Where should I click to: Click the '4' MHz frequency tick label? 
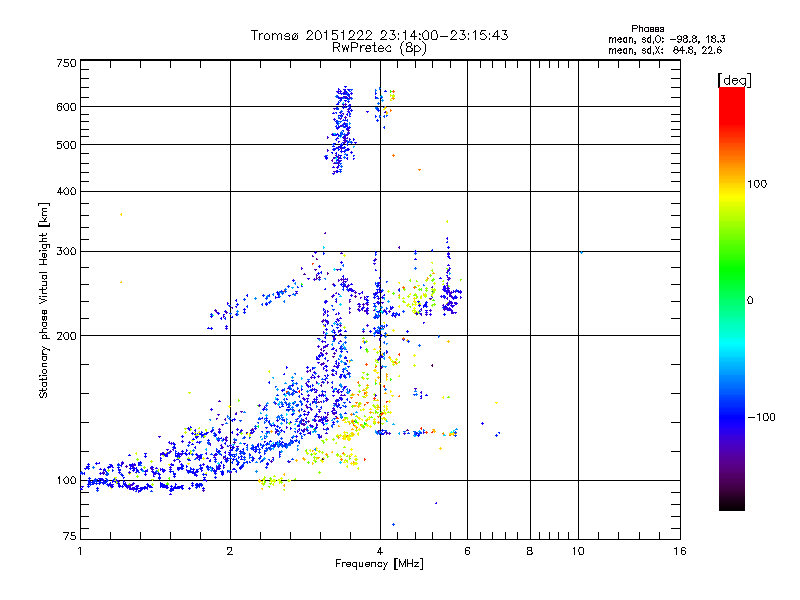click(x=380, y=551)
